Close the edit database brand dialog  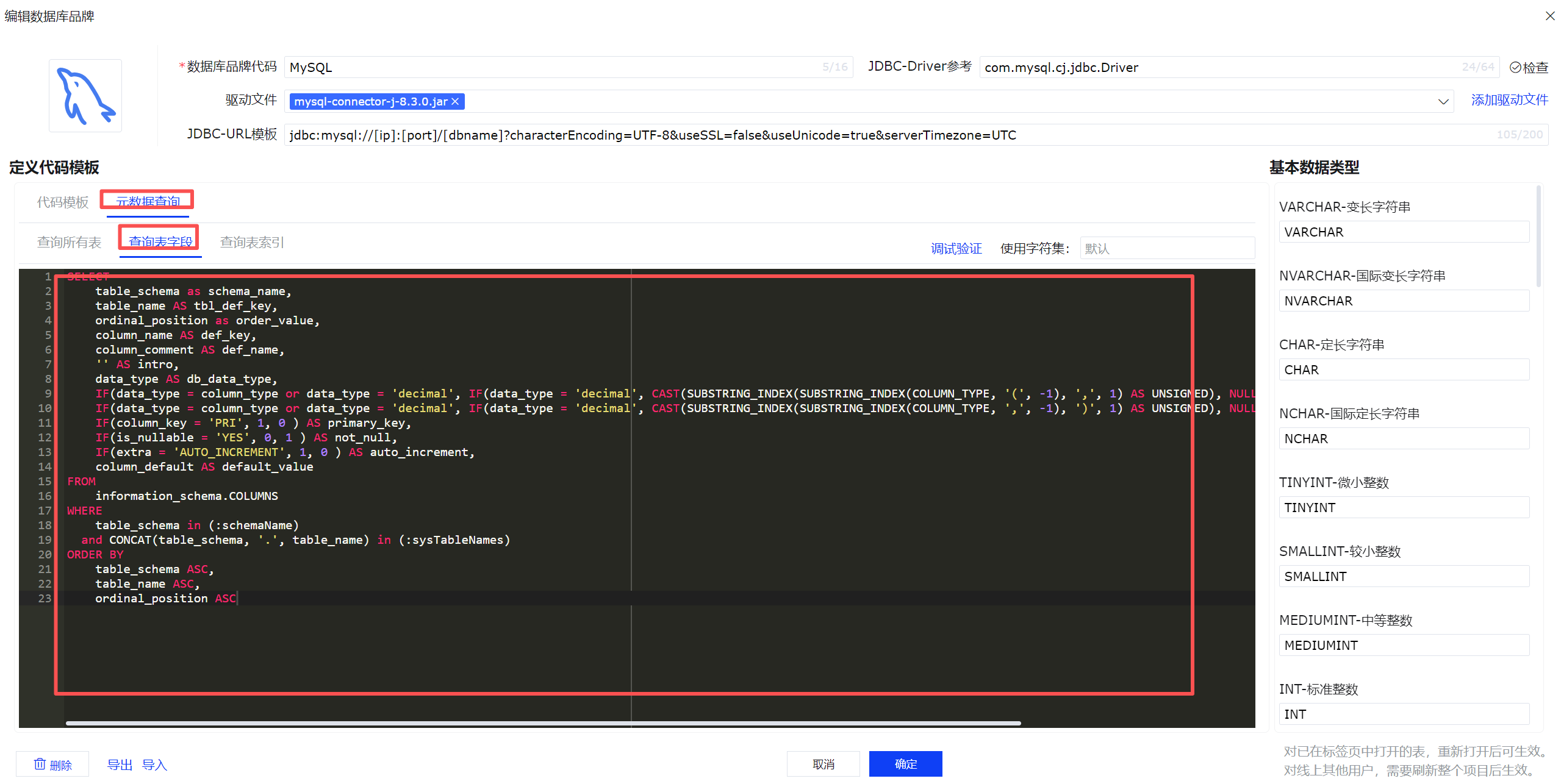pos(1549,16)
